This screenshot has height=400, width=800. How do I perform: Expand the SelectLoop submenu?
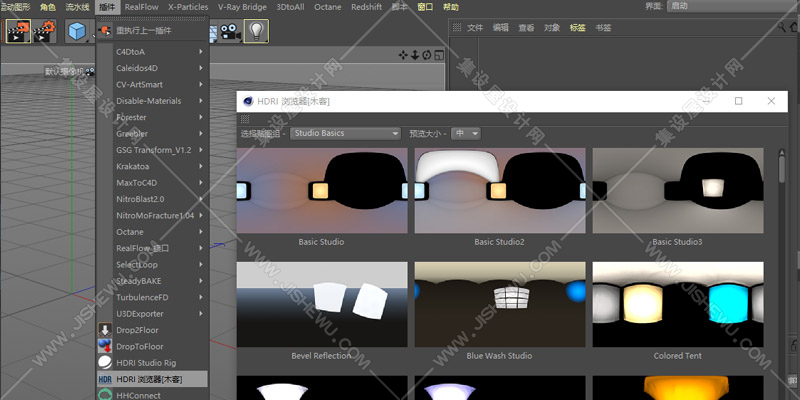tap(152, 265)
